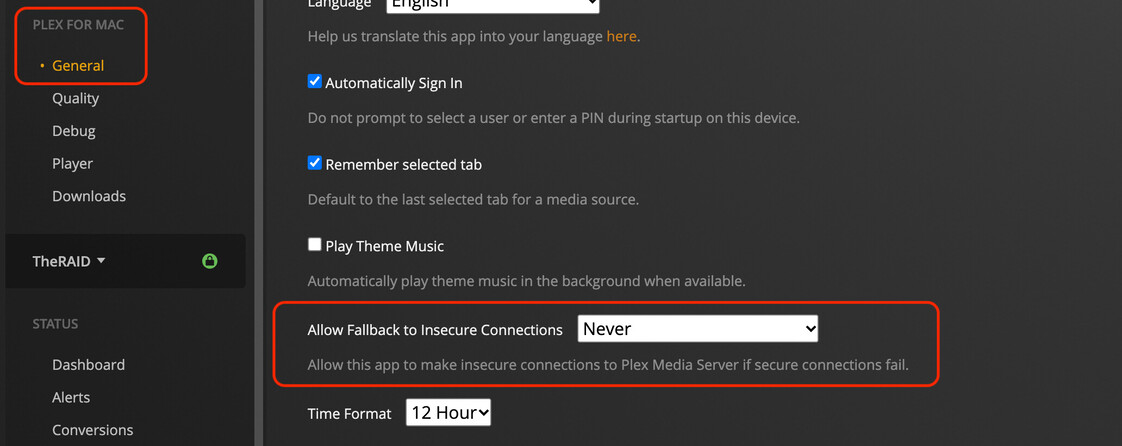Open the Insecure Connections fallback dropdown

click(x=697, y=329)
